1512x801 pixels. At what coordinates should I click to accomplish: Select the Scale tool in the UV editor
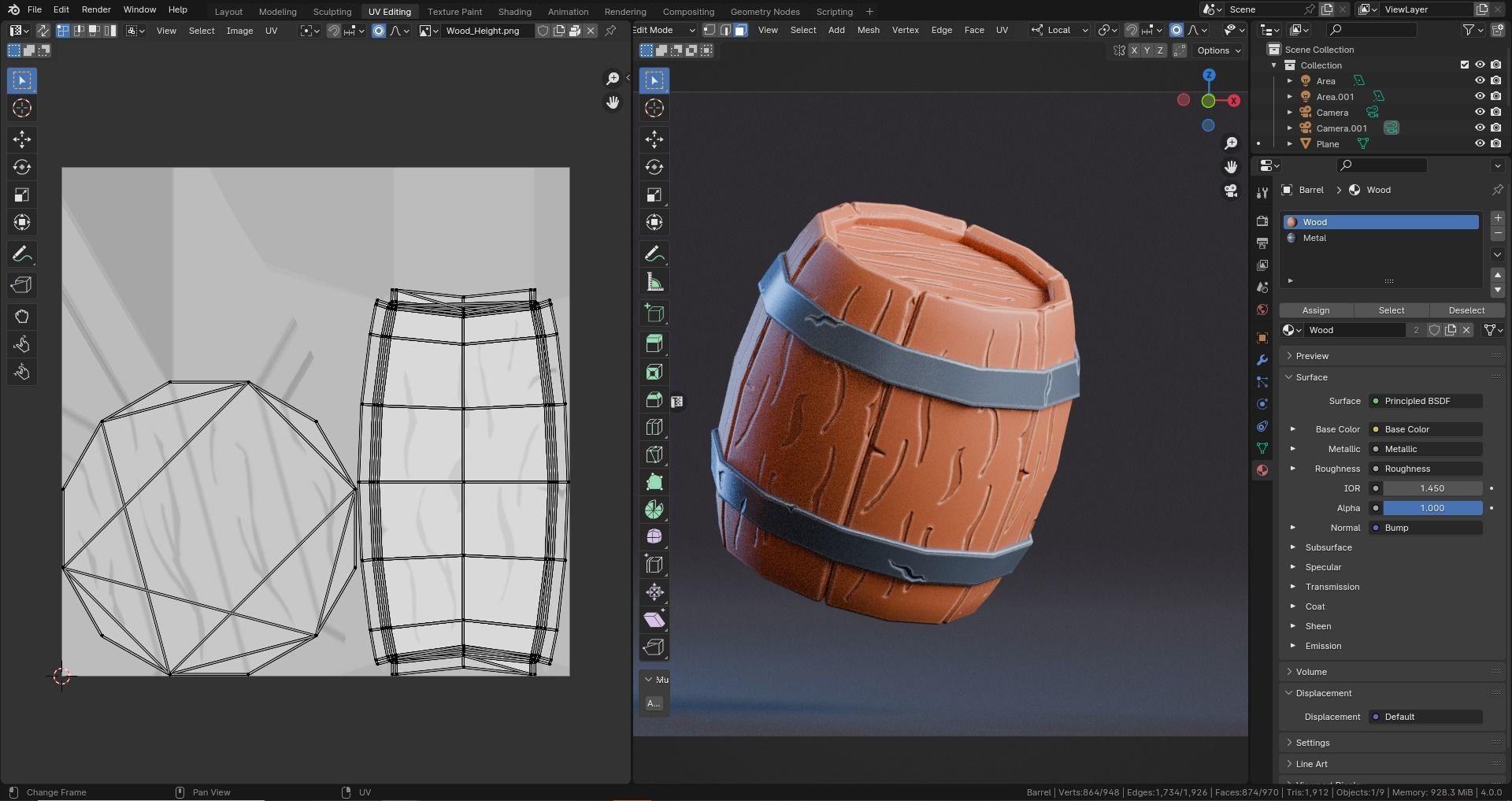point(22,195)
